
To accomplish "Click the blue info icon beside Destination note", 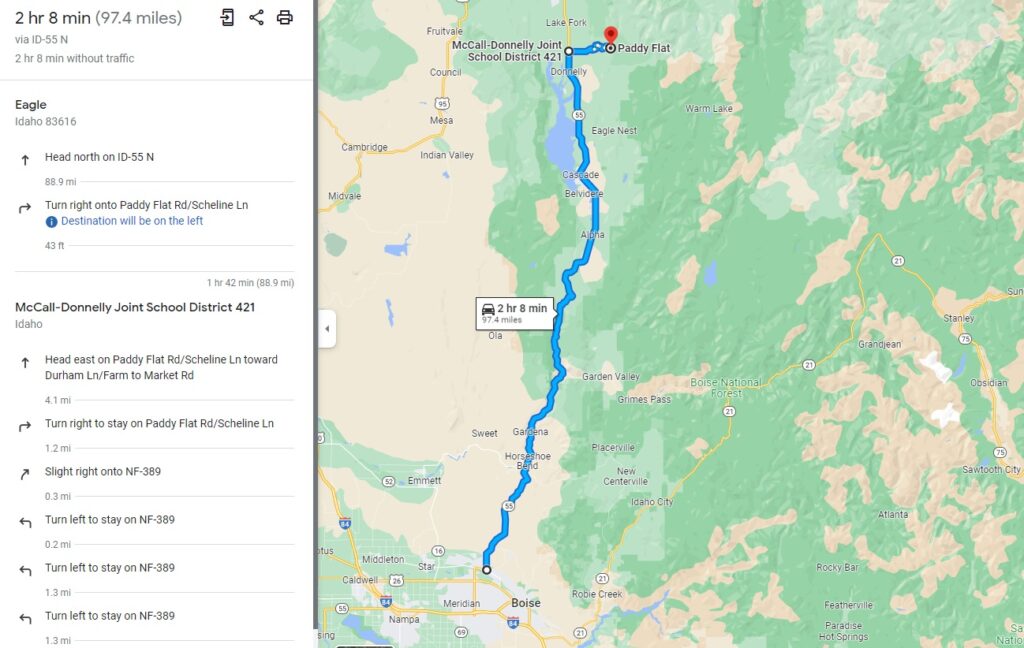I will click(x=51, y=221).
